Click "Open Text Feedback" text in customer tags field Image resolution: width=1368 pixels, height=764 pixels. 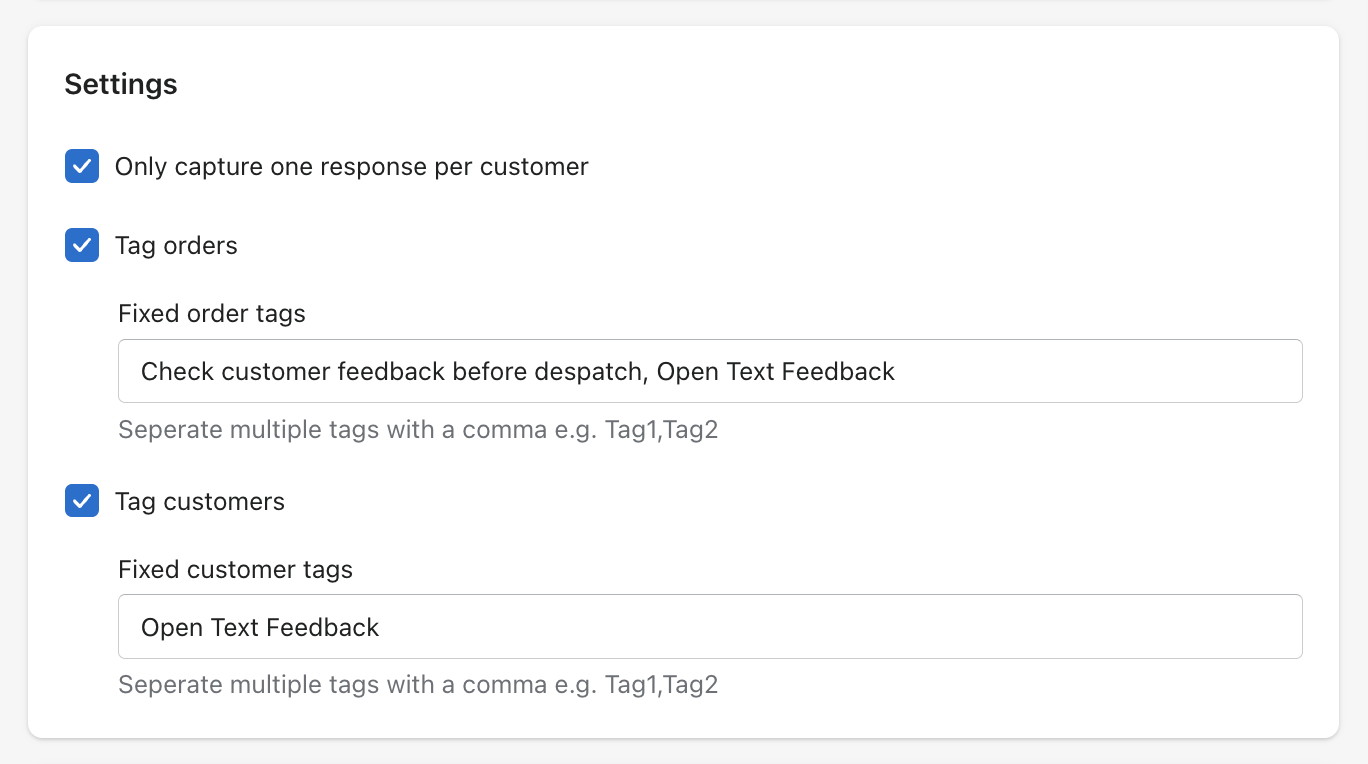(260, 628)
